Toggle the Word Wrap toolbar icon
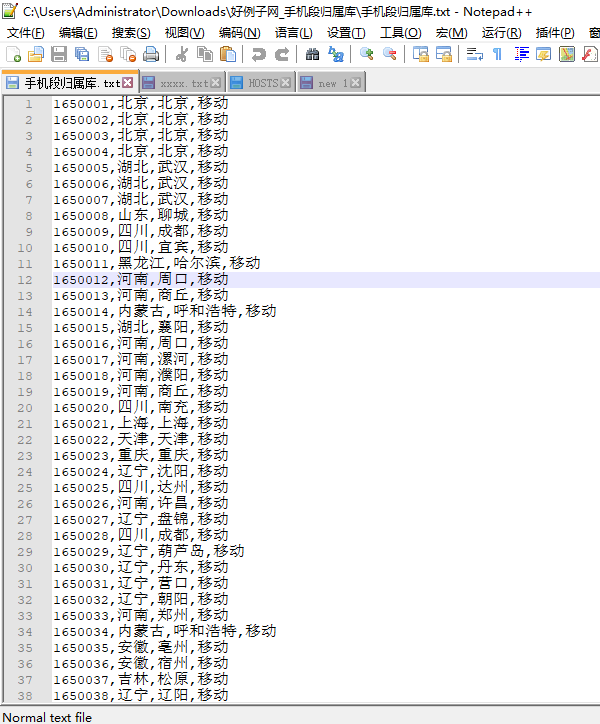600x724 pixels. [474, 54]
